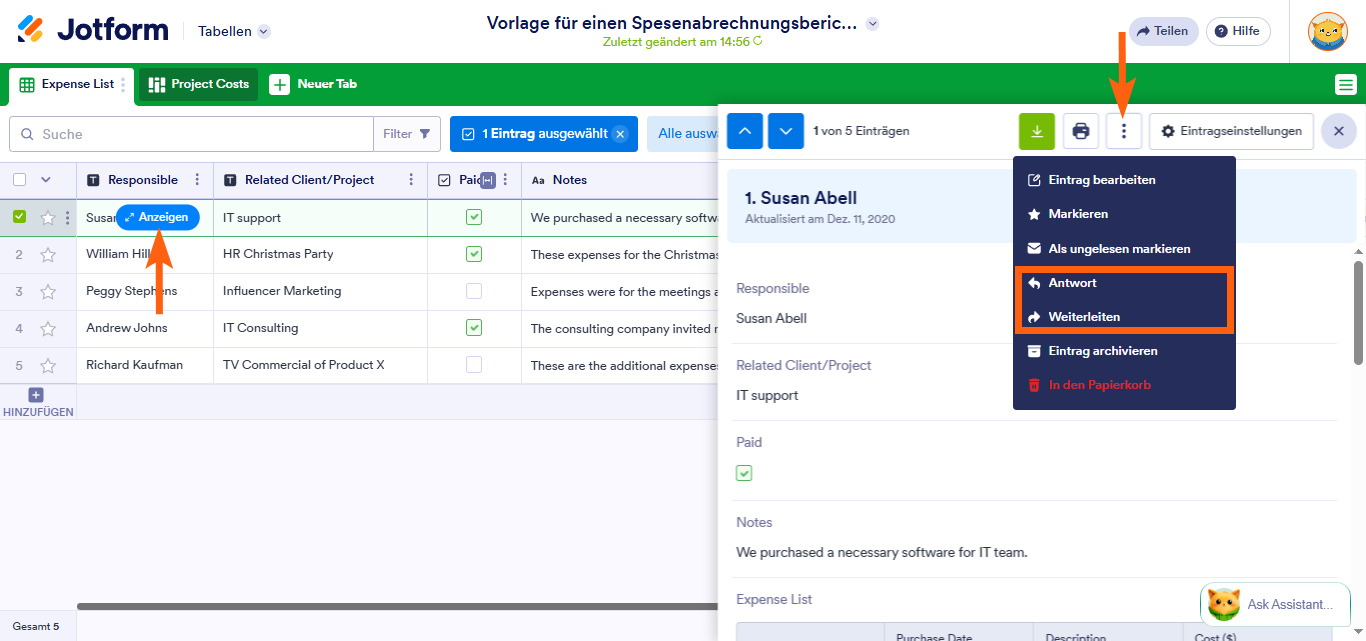Viewport: 1366px width, 641px height.
Task: Open the Filter dropdown
Action: click(x=407, y=133)
